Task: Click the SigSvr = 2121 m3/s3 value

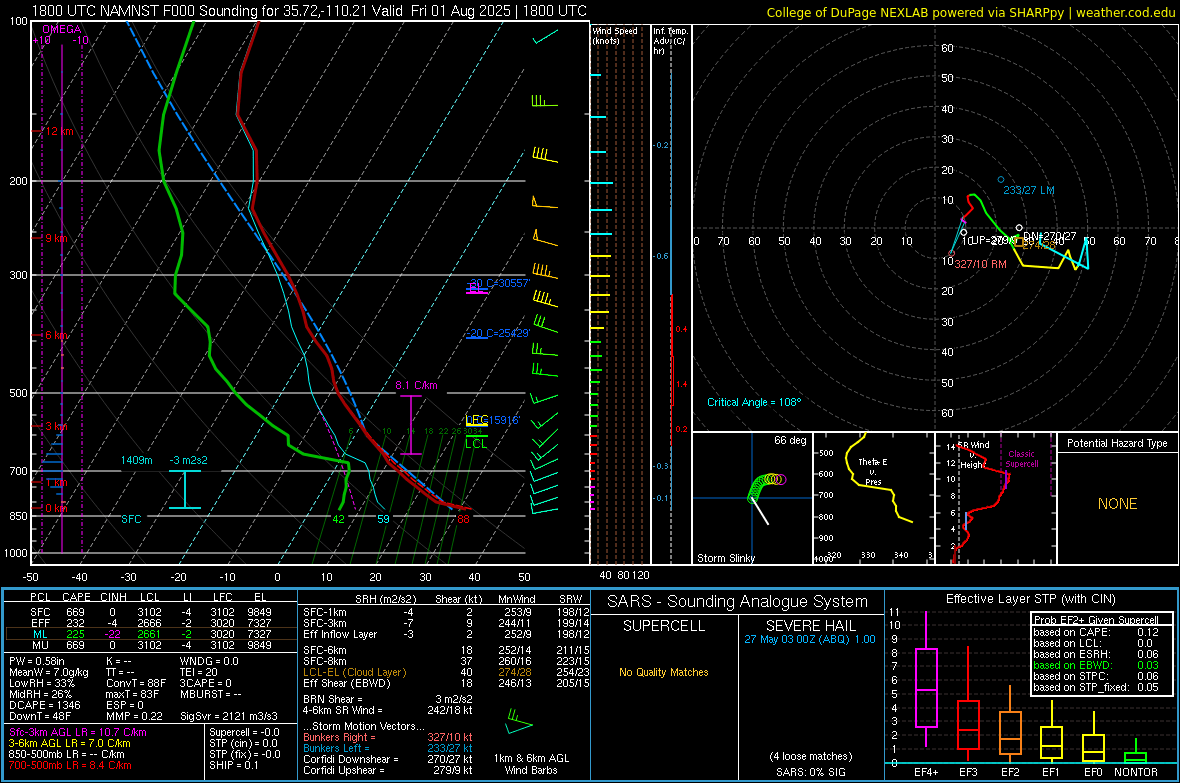Action: [x=229, y=716]
